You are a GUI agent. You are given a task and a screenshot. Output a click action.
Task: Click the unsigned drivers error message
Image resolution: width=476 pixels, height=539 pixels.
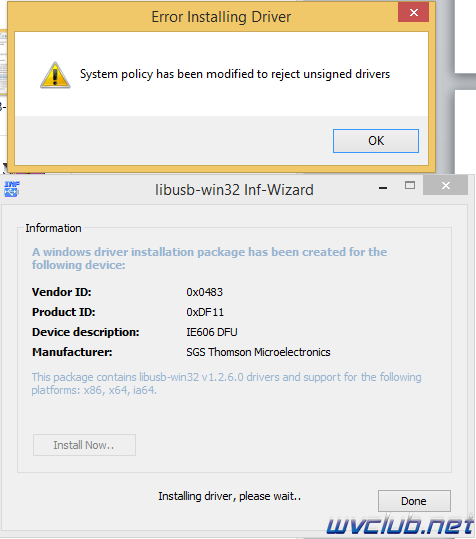pyautogui.click(x=235, y=74)
